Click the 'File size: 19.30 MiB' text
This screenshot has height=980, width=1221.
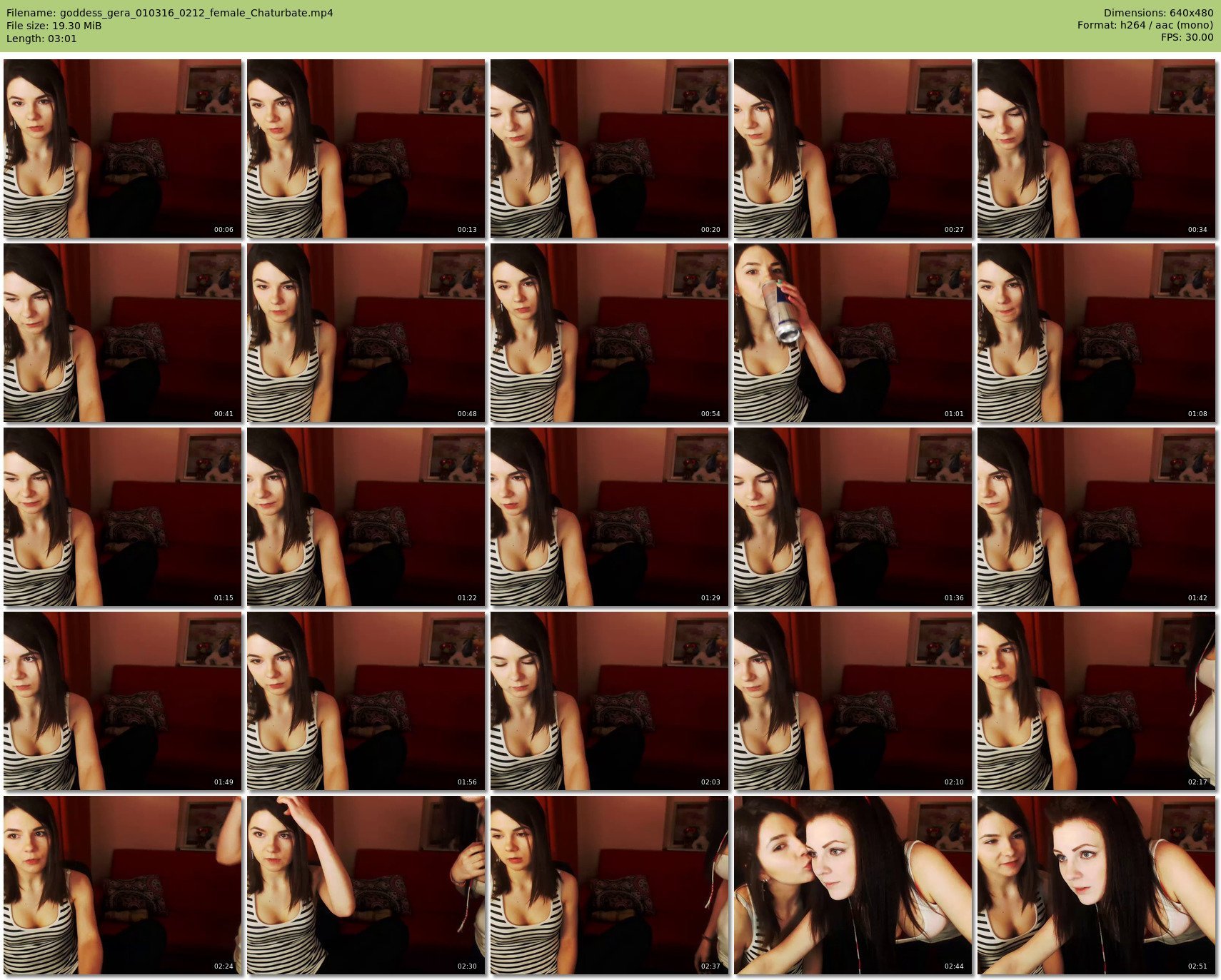click(54, 26)
